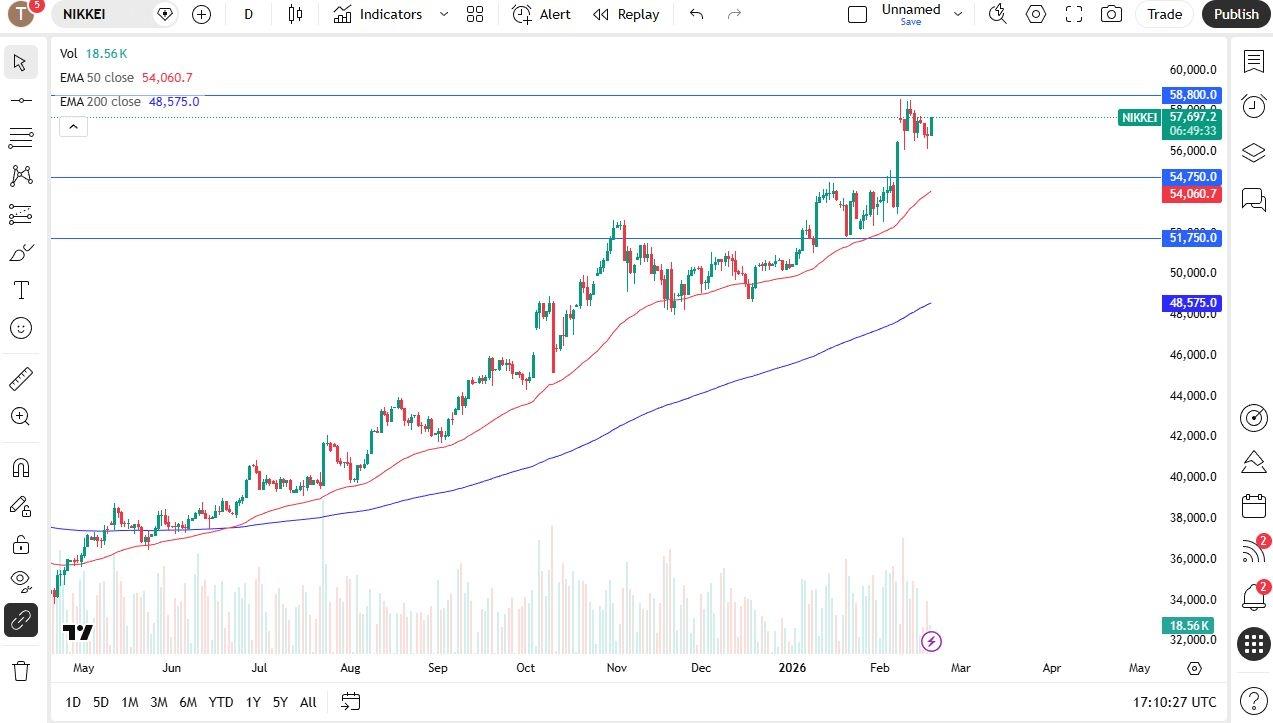
Task: Select the Trend Line tool
Action: (21, 99)
